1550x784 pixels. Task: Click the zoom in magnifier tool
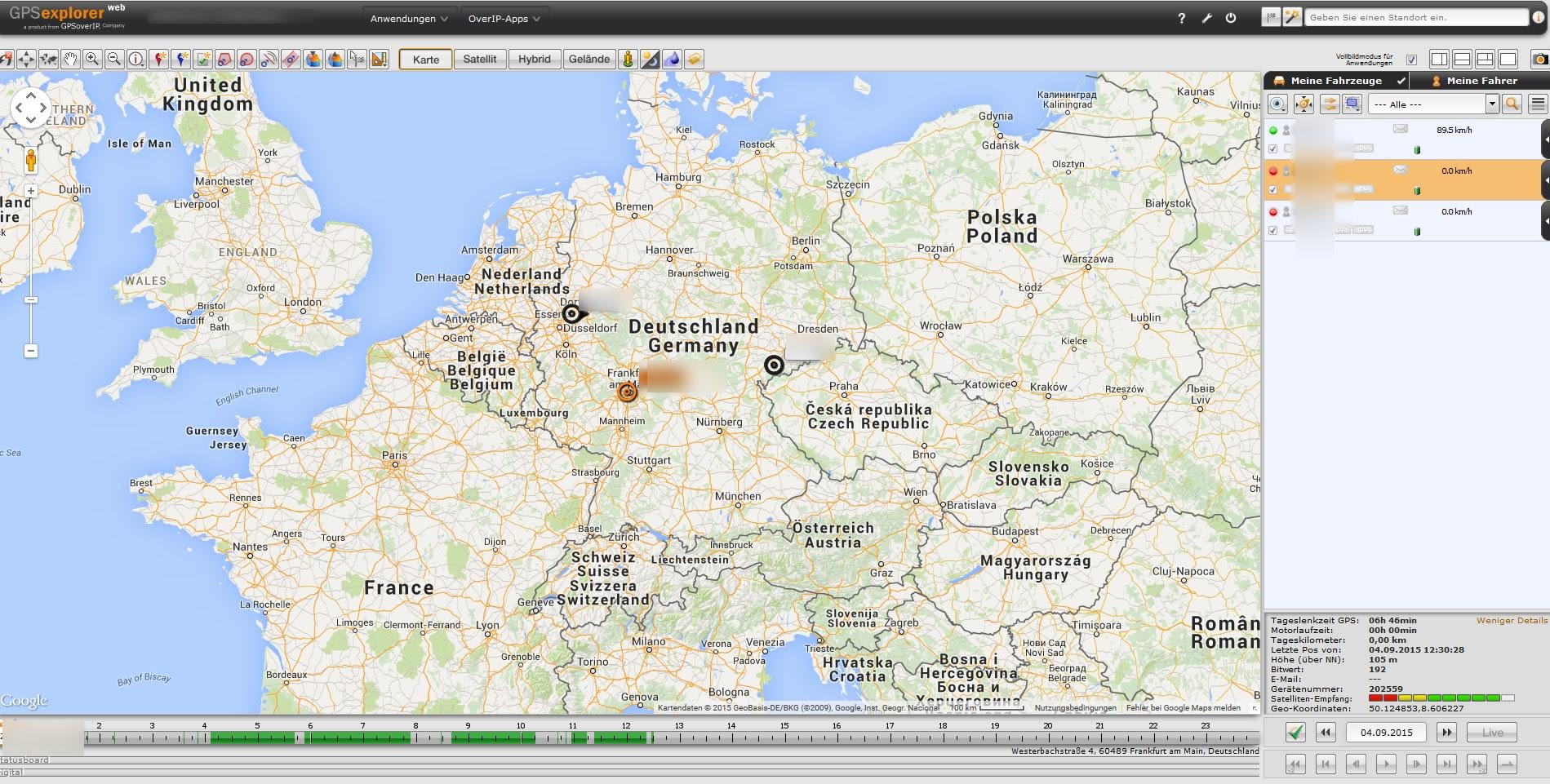click(92, 59)
